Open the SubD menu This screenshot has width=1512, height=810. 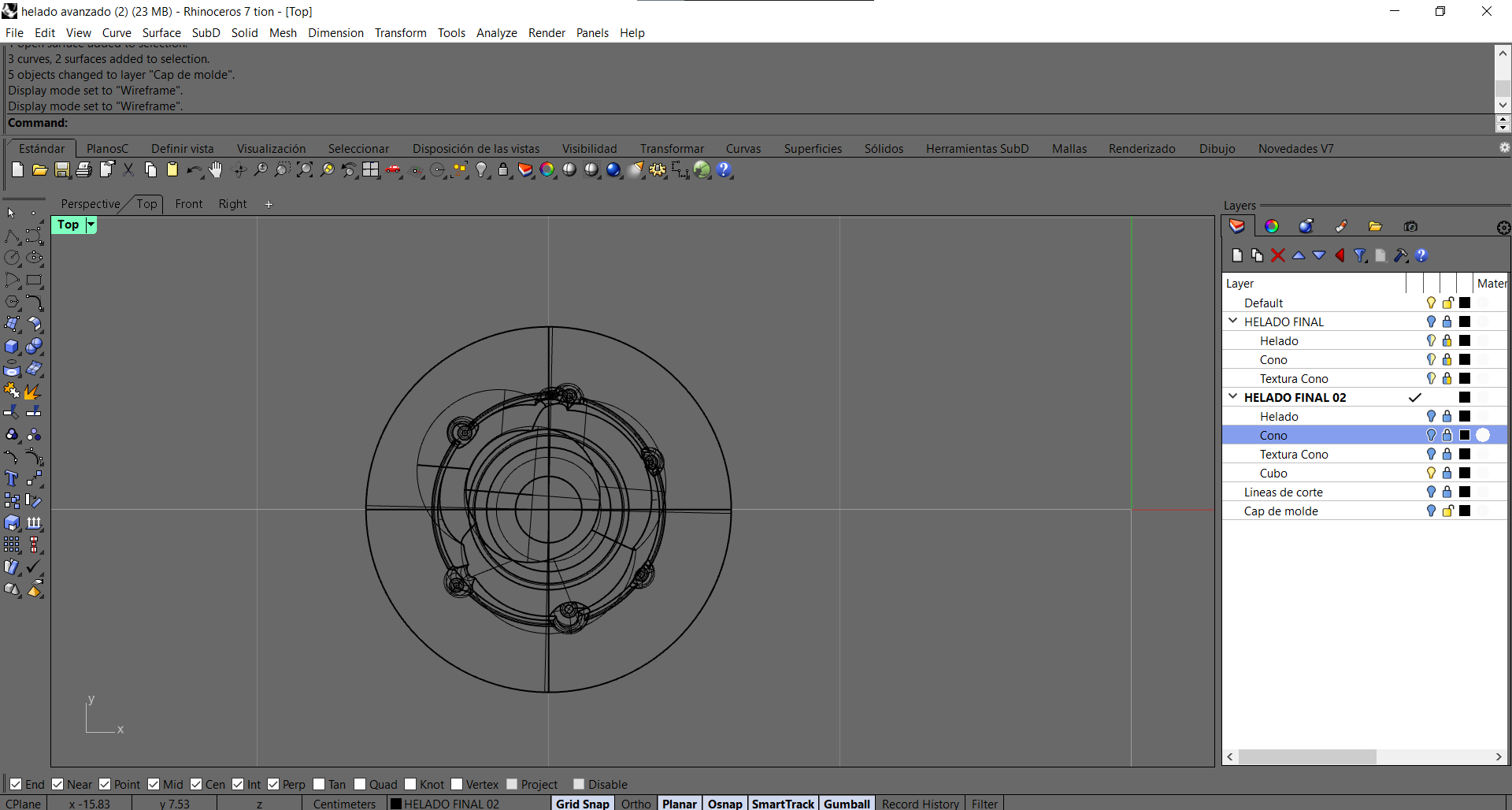206,33
